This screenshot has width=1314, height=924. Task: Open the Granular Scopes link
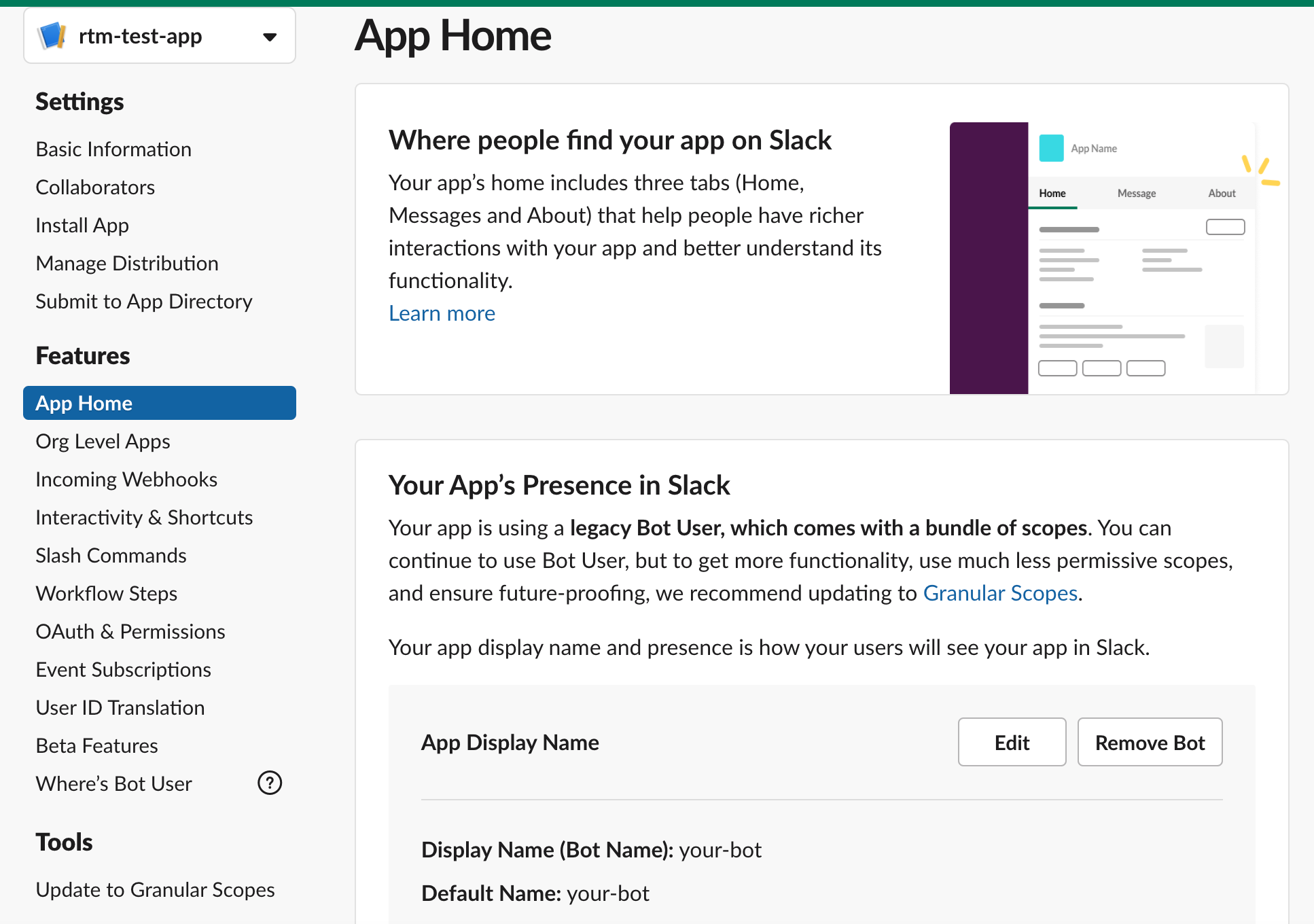click(x=999, y=592)
